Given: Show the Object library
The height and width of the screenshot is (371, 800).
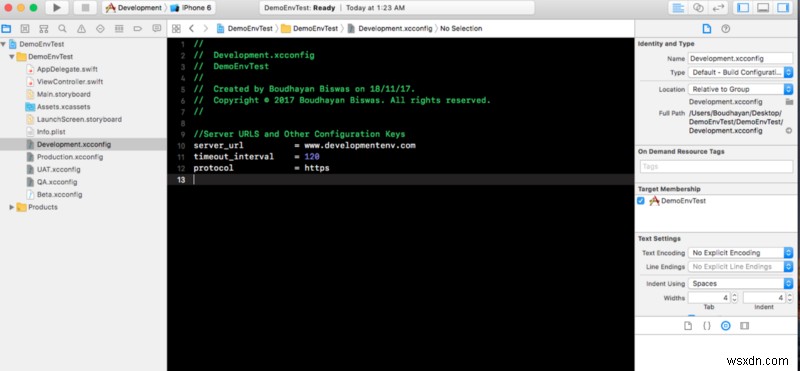Looking at the screenshot, I should (726, 326).
